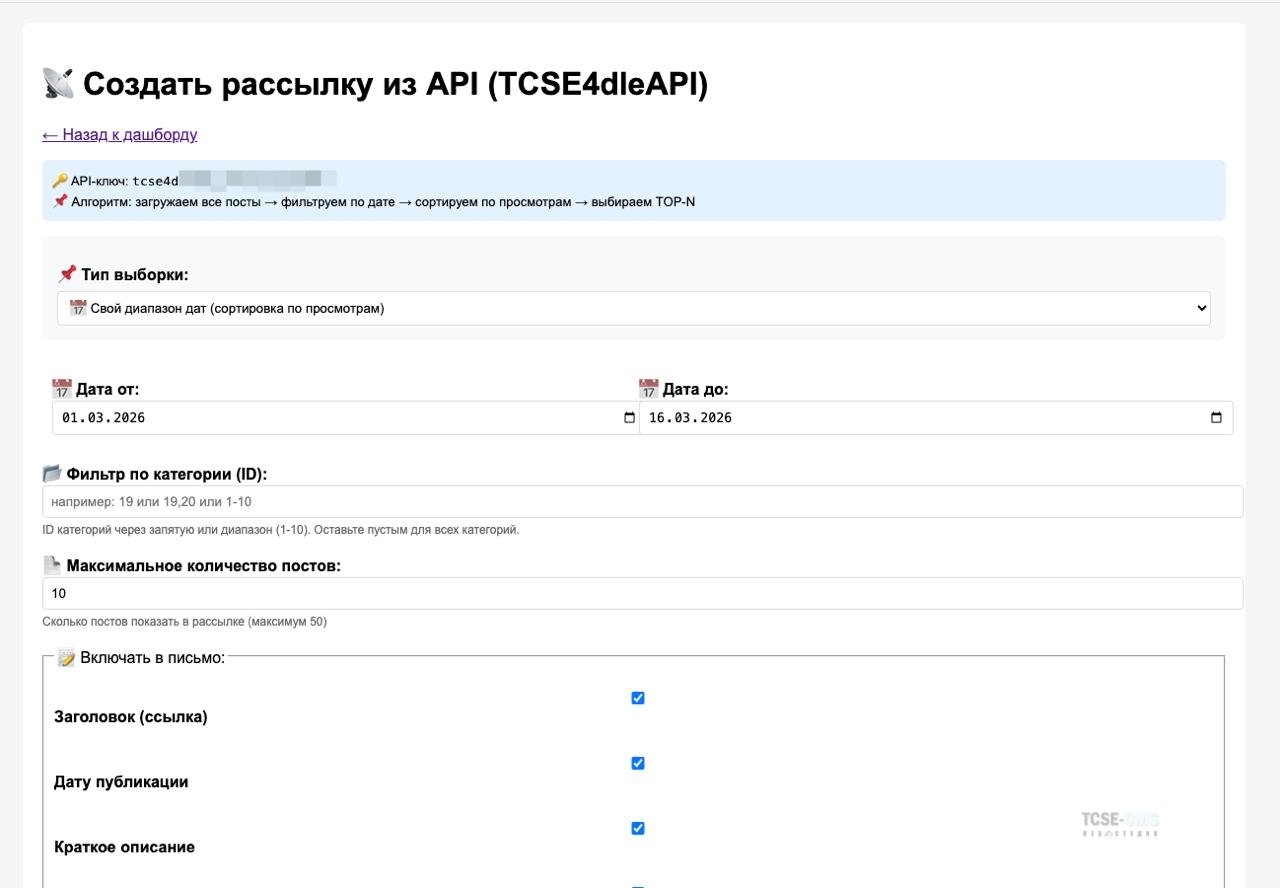Uncheck the Заголовок (ссылка) checkbox
Screen dimensions: 1280x888
click(638, 698)
